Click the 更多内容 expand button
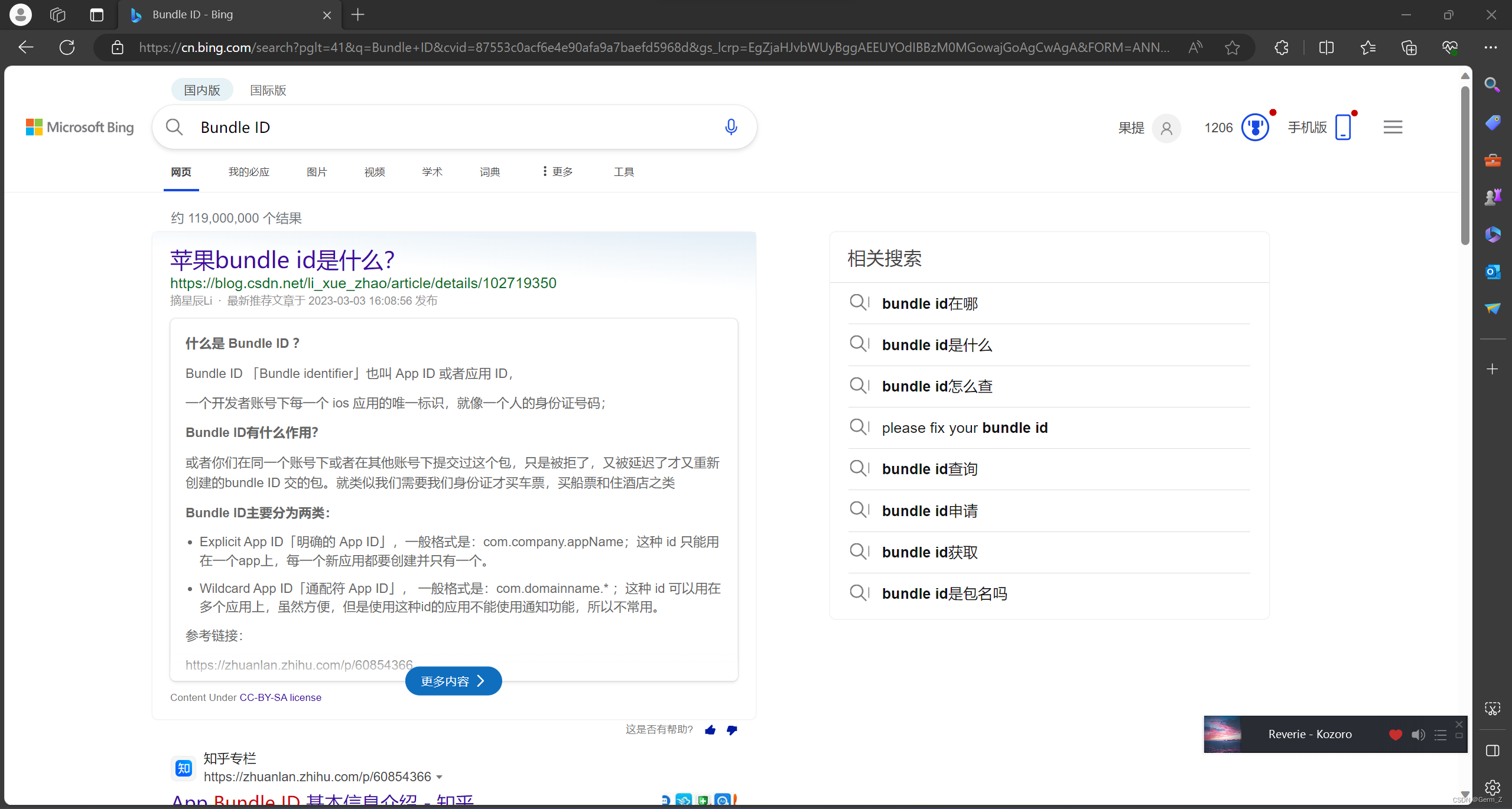The image size is (1512, 809). [x=453, y=681]
